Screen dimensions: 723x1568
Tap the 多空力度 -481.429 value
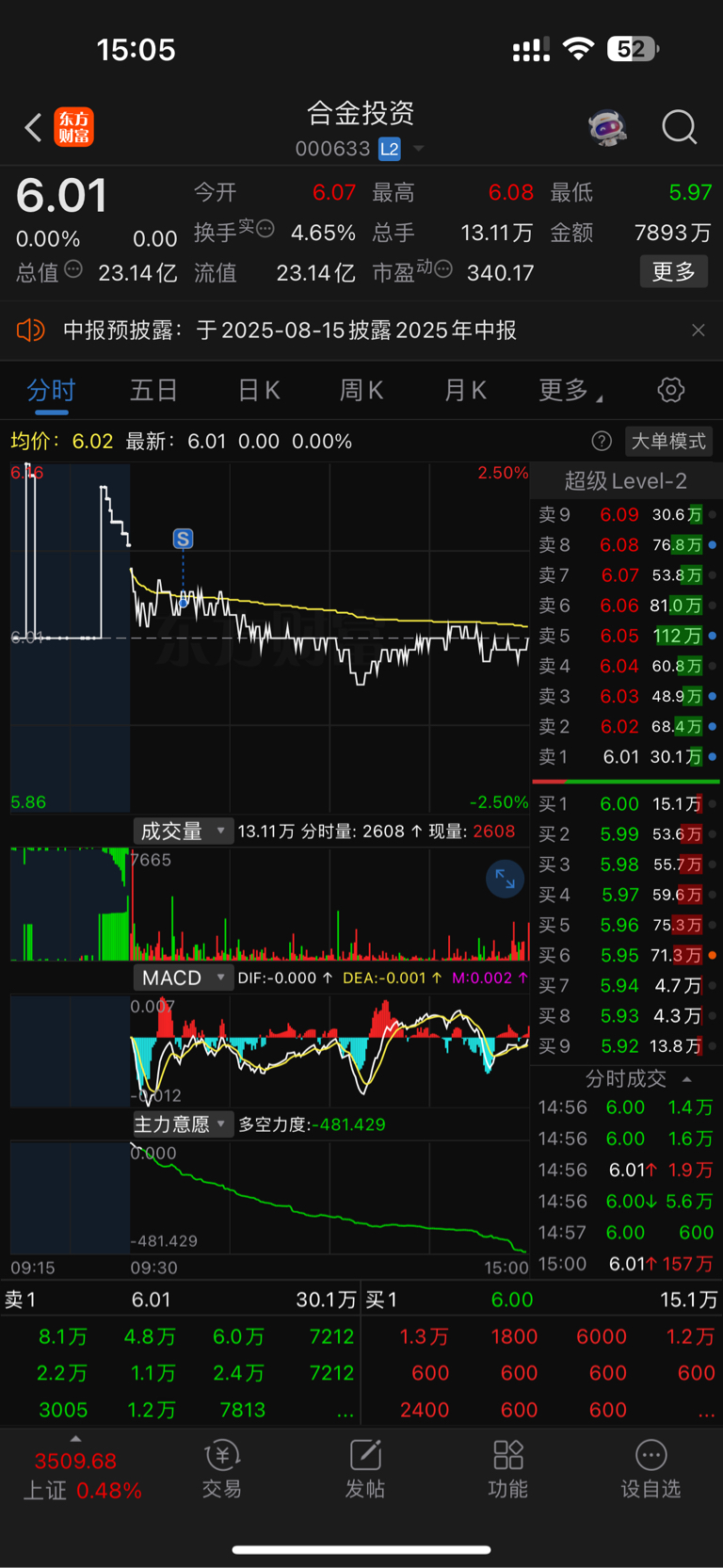tap(312, 1124)
